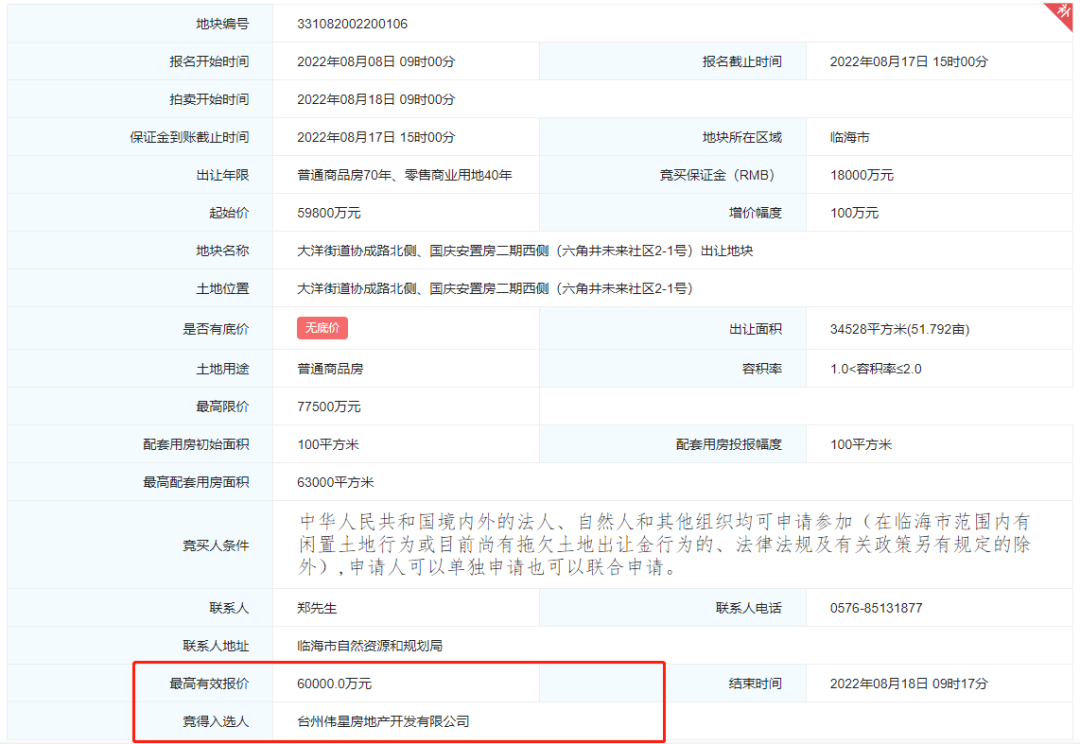Image resolution: width=1080 pixels, height=744 pixels.
Task: Click the 竞买保证金 value 18000万元
Action: 862,175
